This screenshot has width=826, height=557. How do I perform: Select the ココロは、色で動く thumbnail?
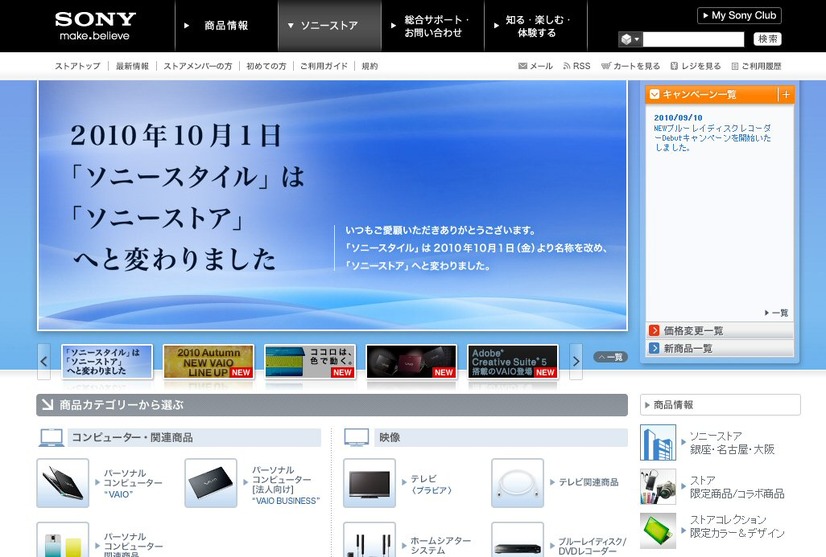(310, 361)
